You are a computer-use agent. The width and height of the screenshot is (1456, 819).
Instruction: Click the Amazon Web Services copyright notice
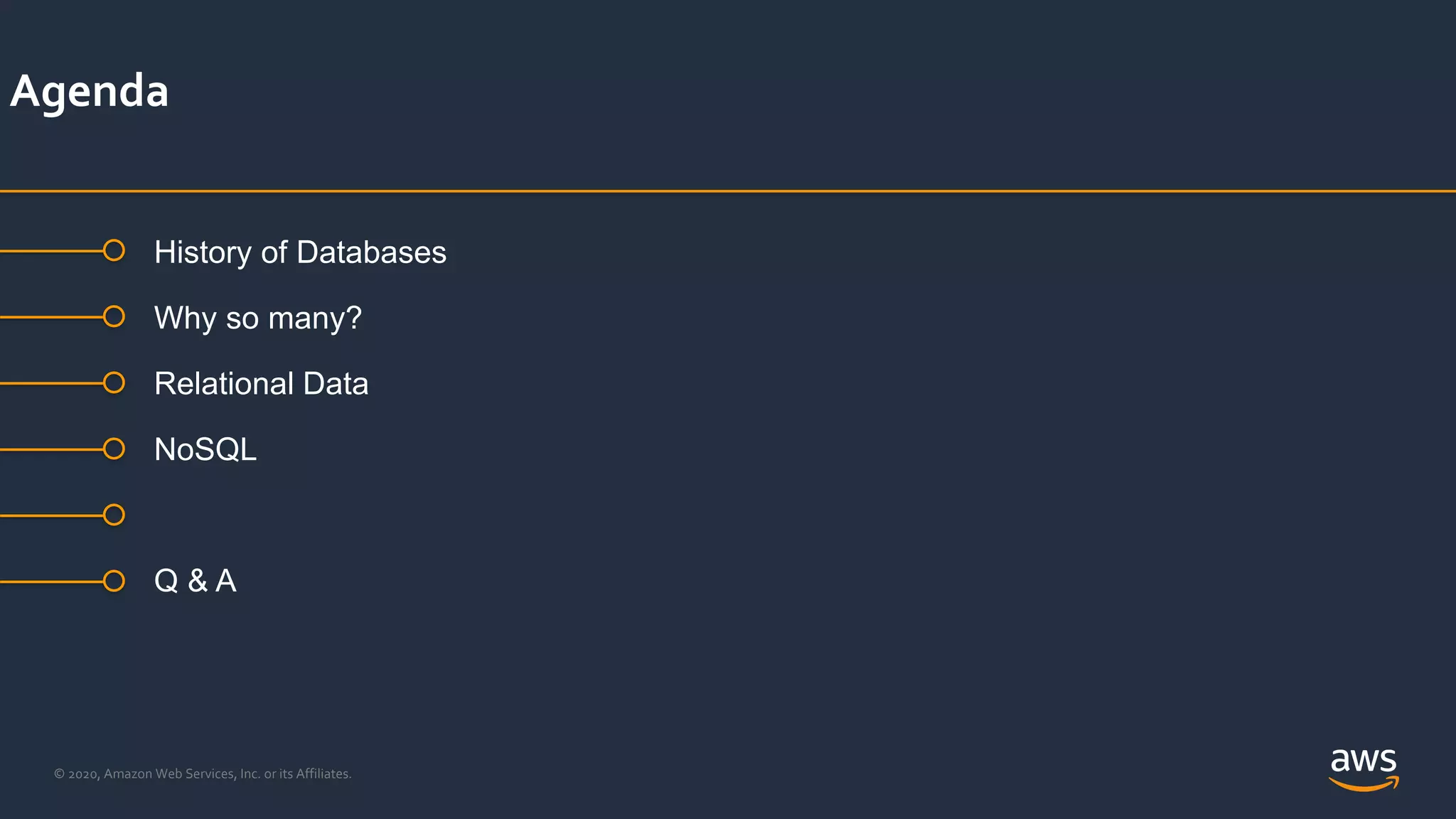(203, 773)
